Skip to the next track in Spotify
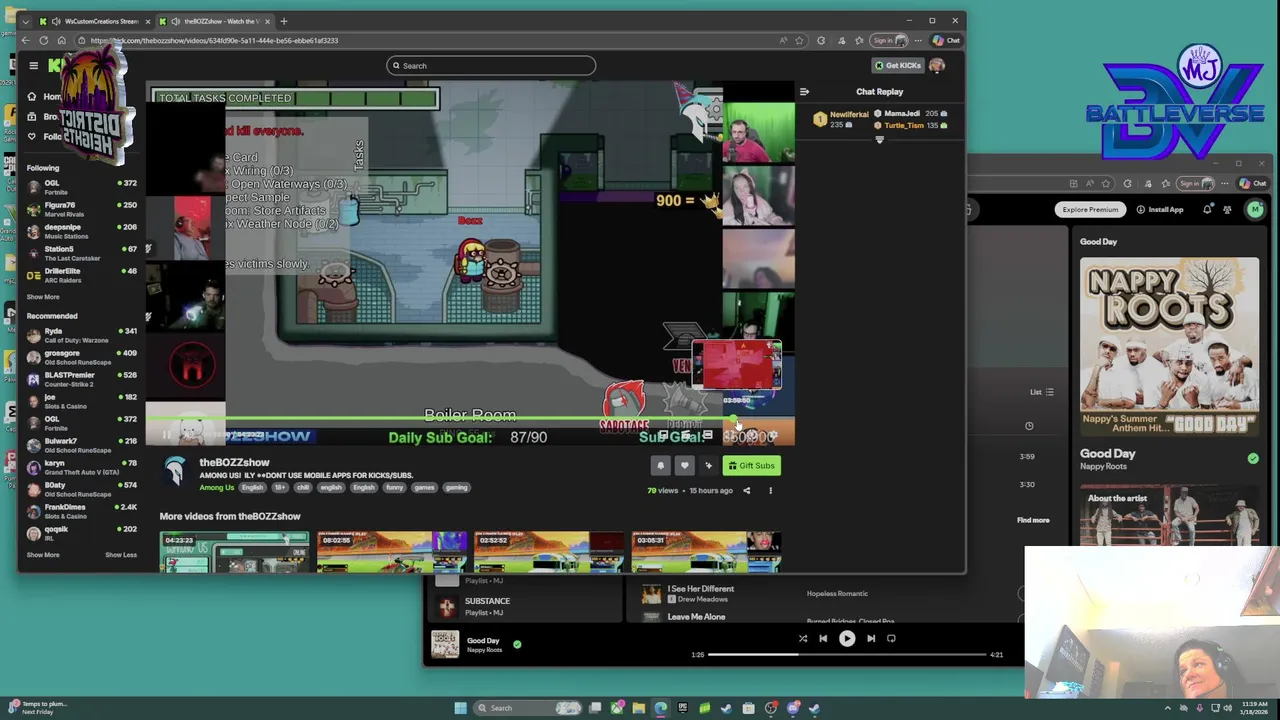 (x=871, y=638)
